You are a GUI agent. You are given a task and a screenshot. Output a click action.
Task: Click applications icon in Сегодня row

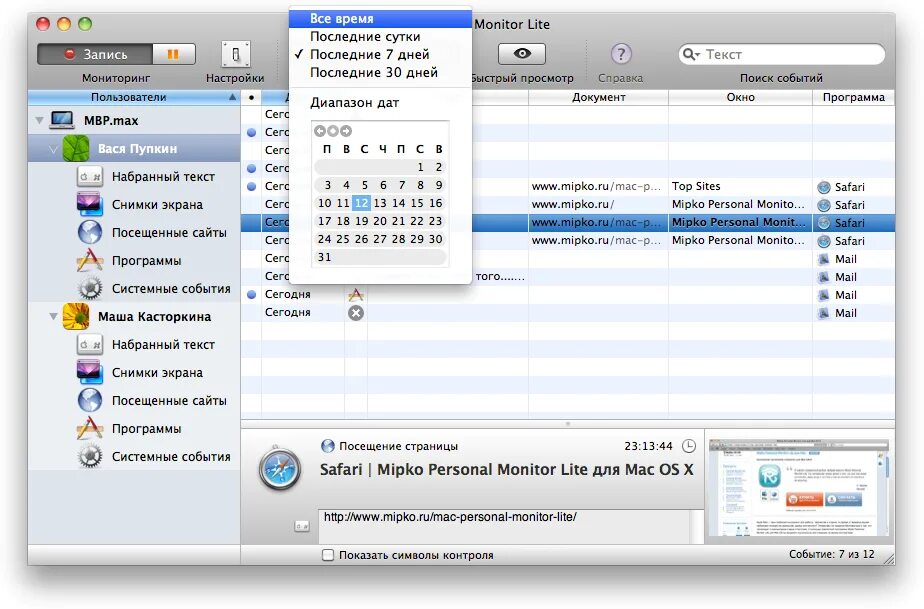(x=356, y=294)
